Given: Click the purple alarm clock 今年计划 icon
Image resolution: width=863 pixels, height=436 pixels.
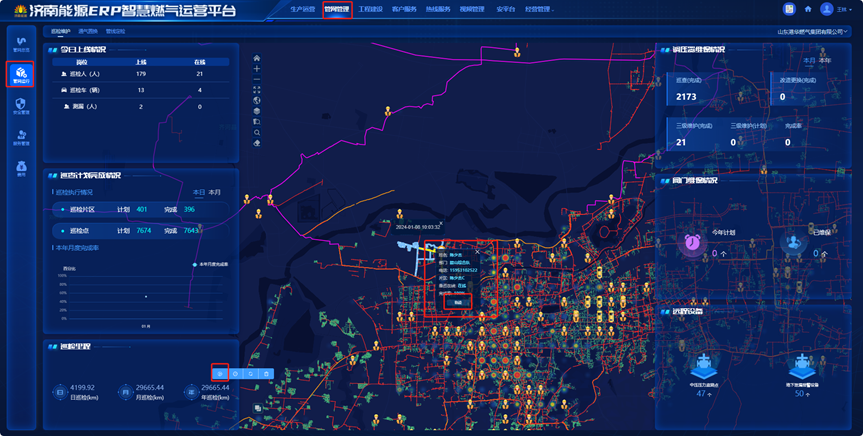Looking at the screenshot, I should [x=692, y=242].
